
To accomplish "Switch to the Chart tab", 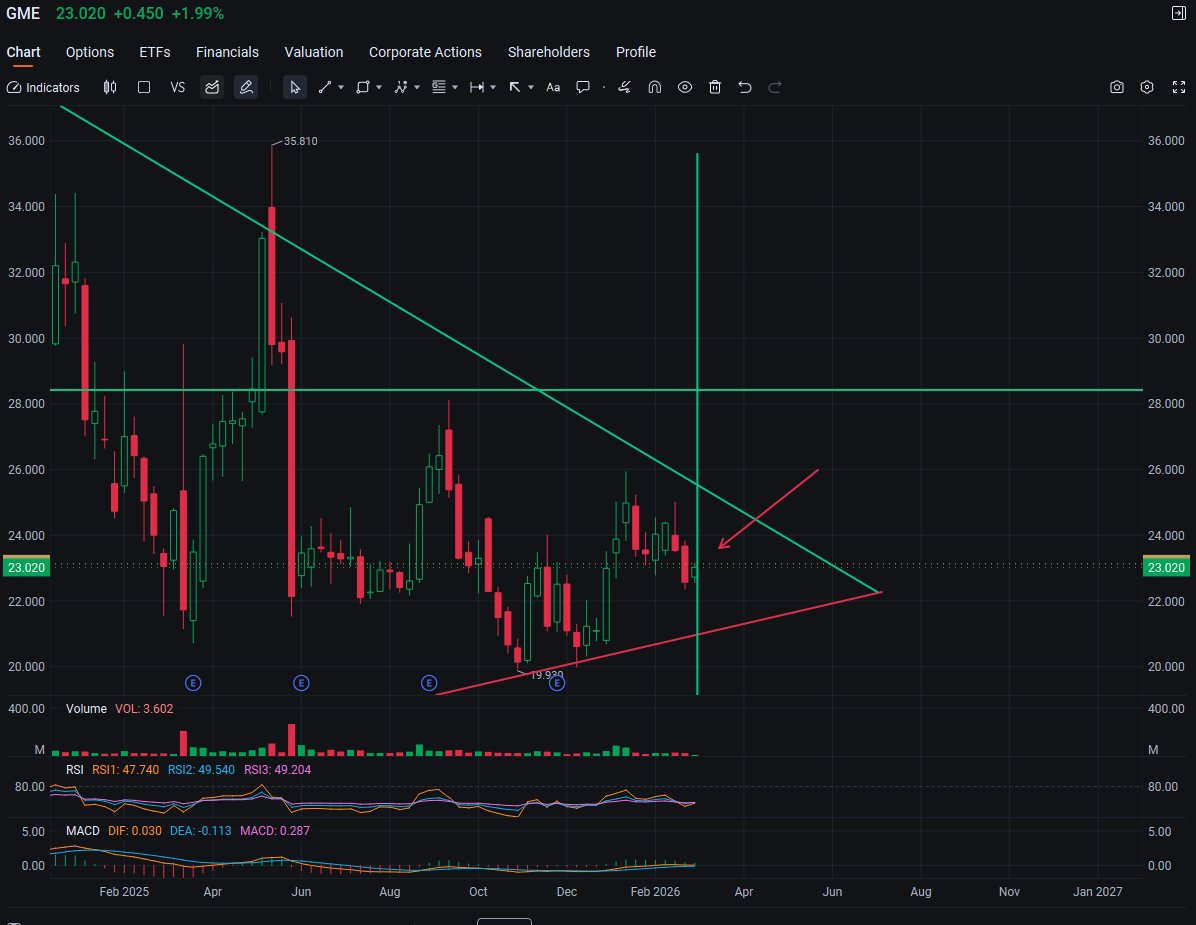I will (23, 52).
